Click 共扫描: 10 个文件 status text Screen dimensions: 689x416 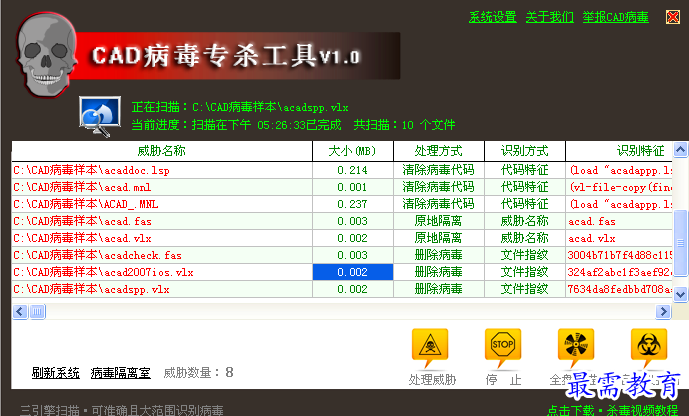point(404,125)
